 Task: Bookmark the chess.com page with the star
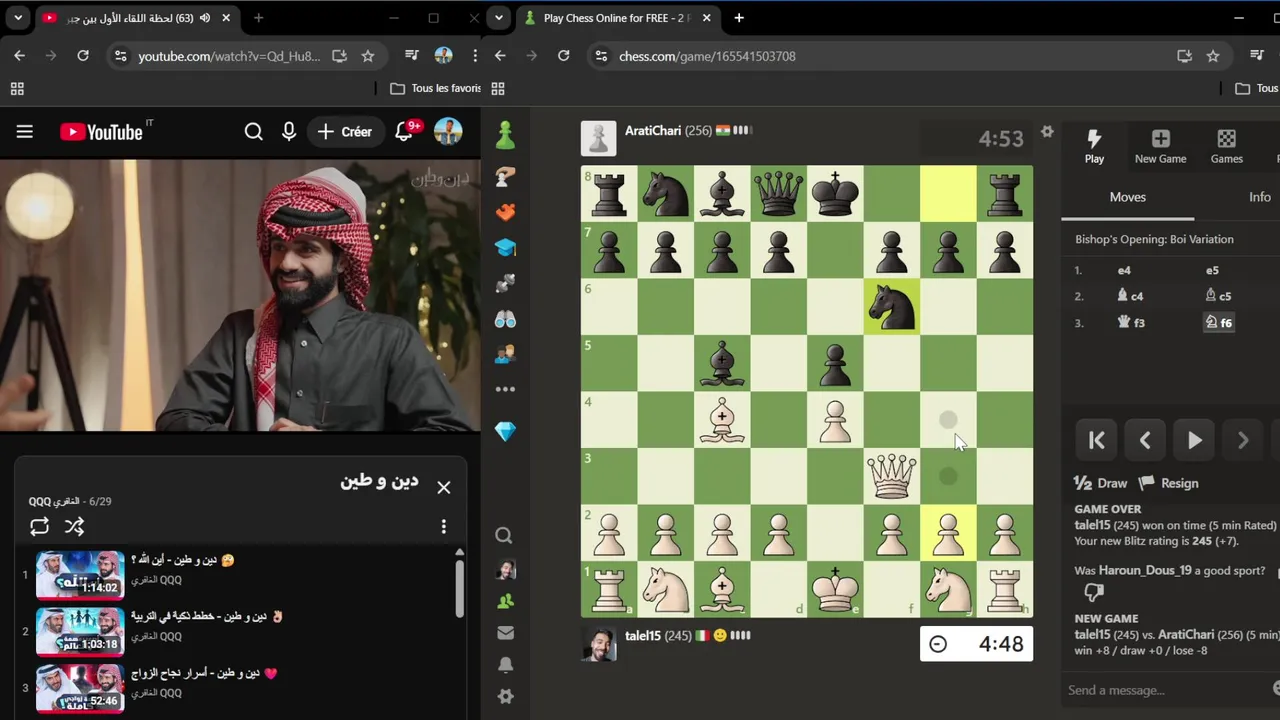click(x=1213, y=56)
